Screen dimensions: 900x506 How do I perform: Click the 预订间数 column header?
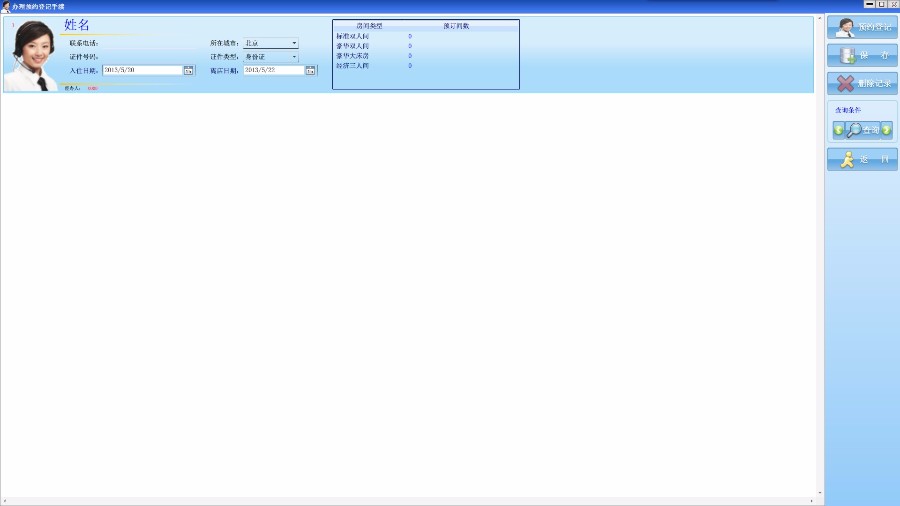pos(456,26)
